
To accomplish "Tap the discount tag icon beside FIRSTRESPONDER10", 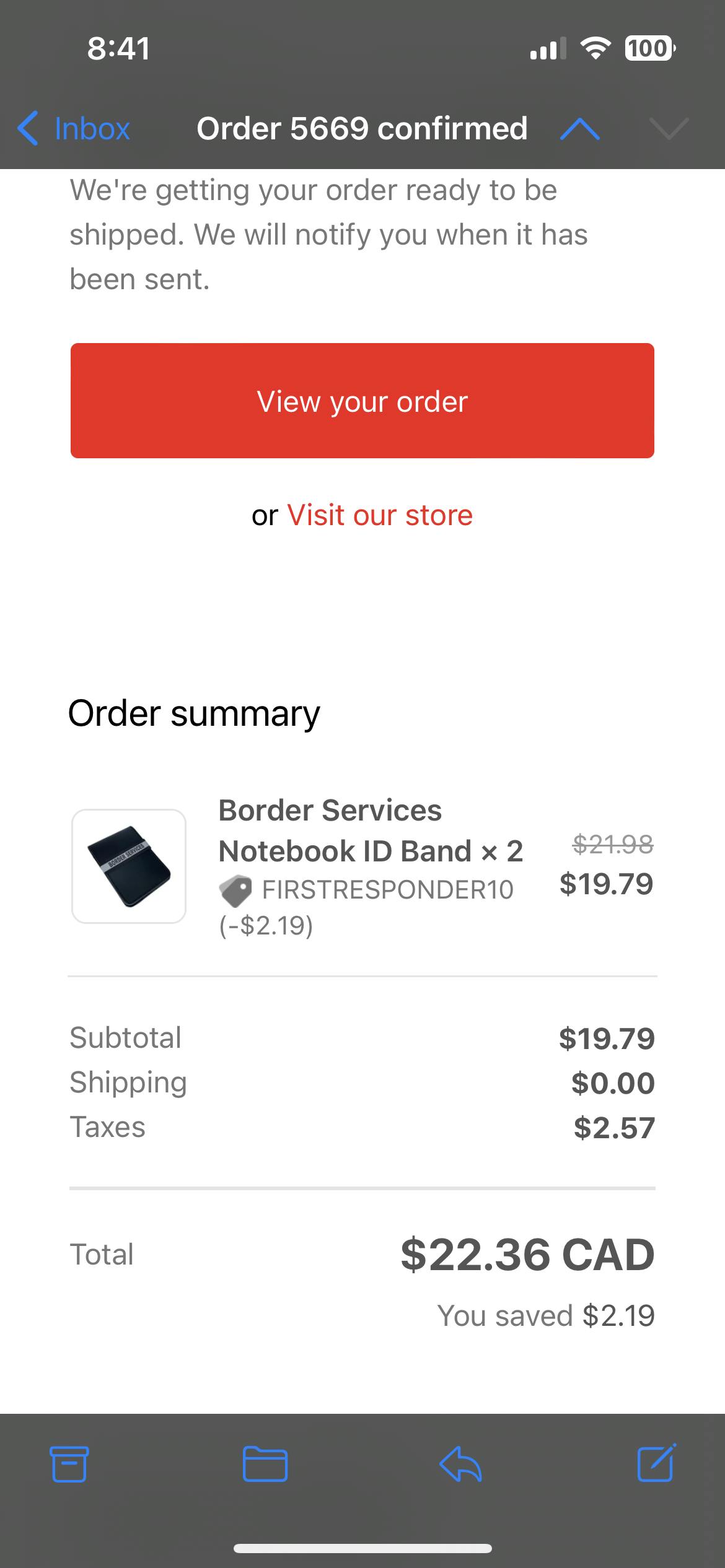I will click(235, 891).
